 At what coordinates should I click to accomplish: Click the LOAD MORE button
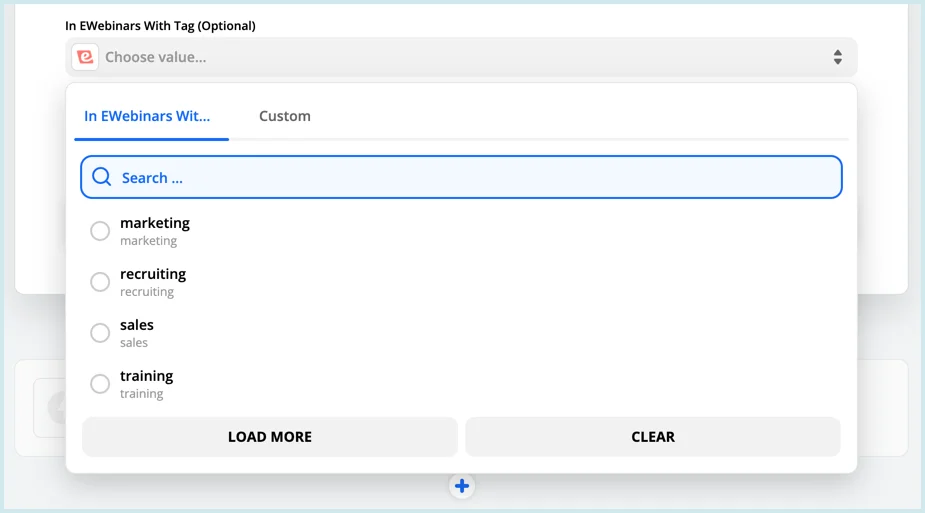point(270,437)
